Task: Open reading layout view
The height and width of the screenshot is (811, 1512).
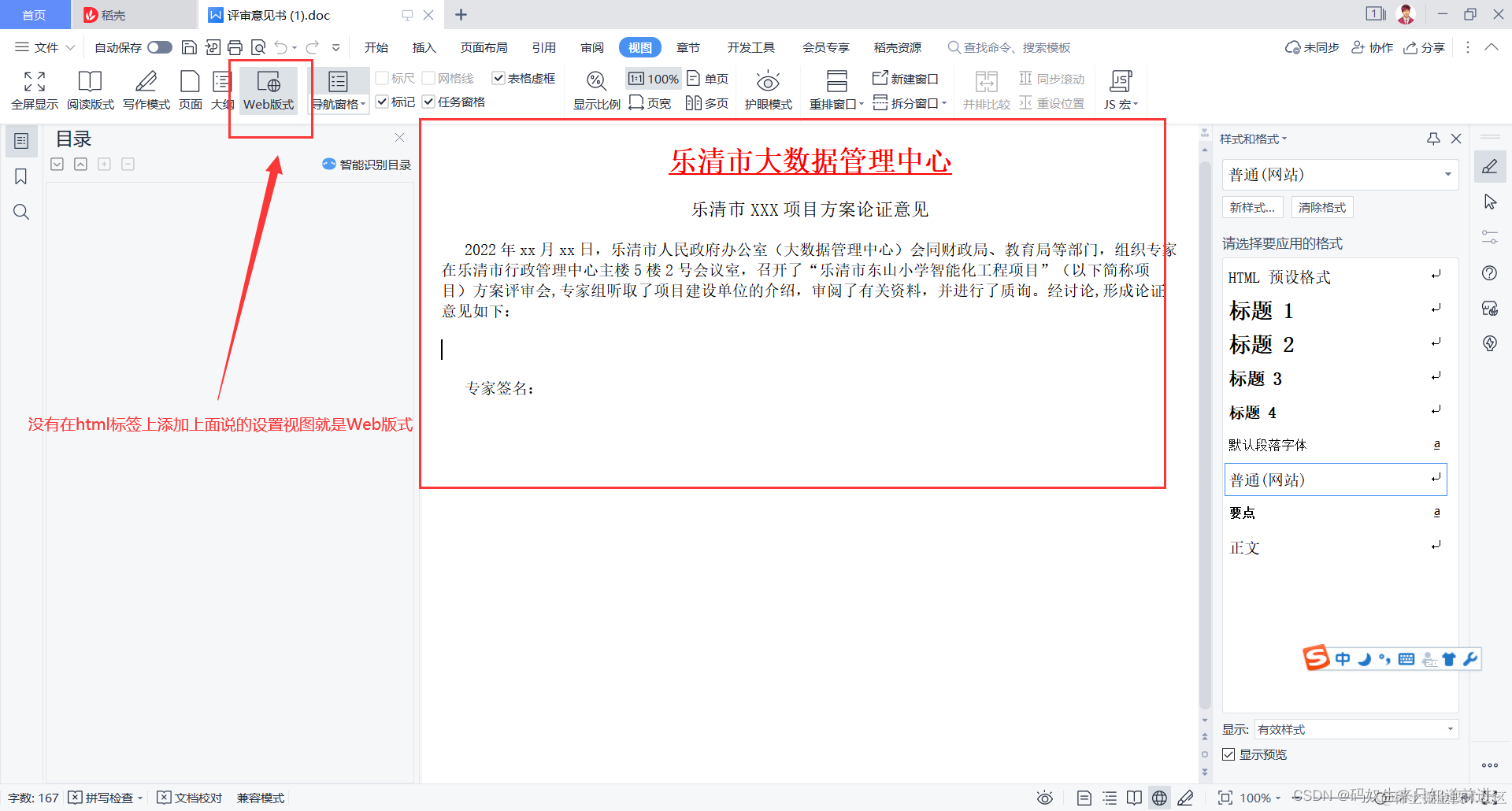Action: [90, 90]
